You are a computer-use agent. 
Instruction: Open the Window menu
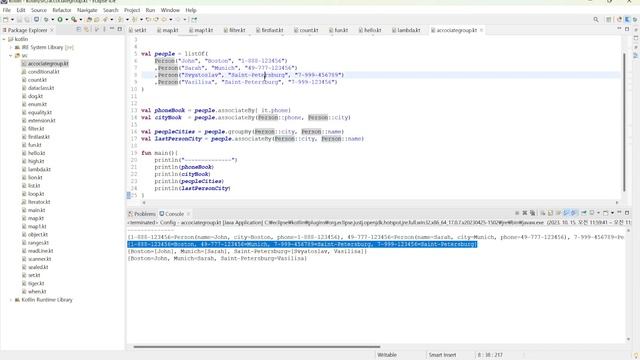click(170, 10)
